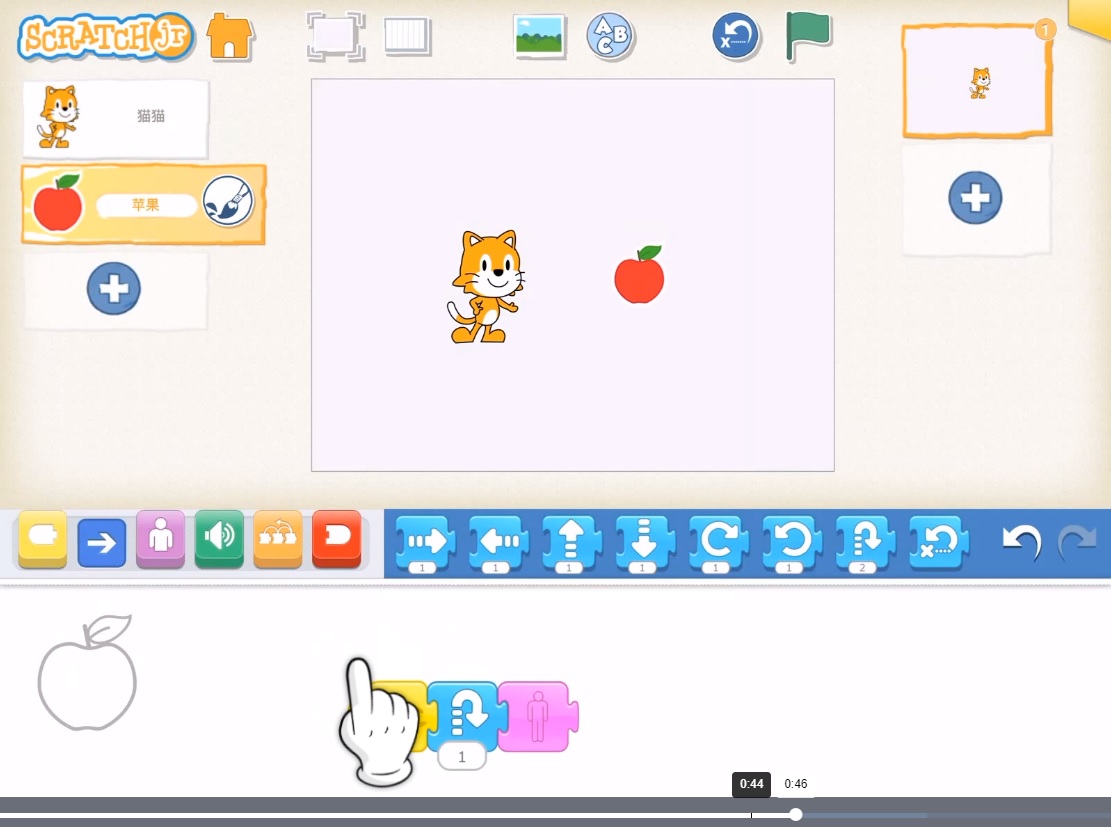The height and width of the screenshot is (827, 1111).
Task: Pick the Move Left block
Action: pyautogui.click(x=499, y=544)
